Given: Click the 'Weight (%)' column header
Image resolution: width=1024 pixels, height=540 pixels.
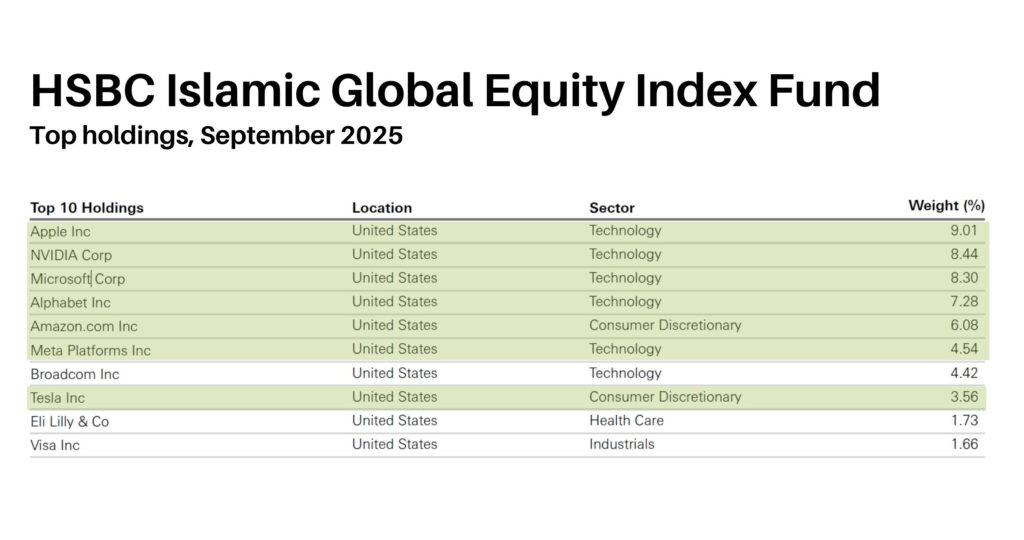Looking at the screenshot, I should (x=946, y=206).
